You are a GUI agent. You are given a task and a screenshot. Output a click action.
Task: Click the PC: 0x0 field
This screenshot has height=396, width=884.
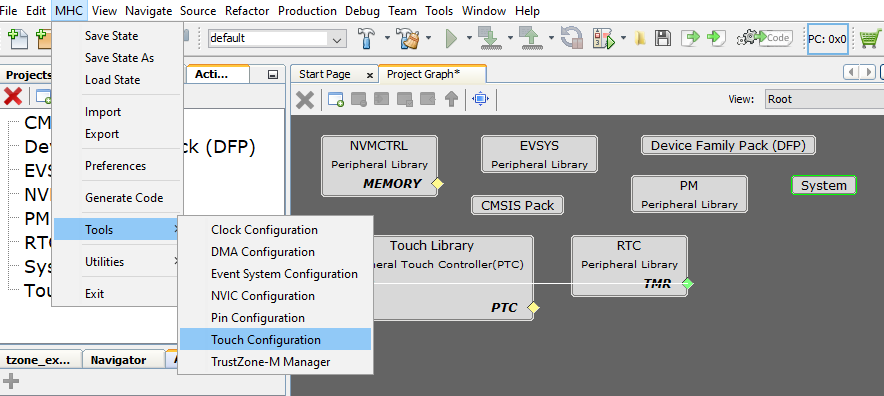point(827,39)
